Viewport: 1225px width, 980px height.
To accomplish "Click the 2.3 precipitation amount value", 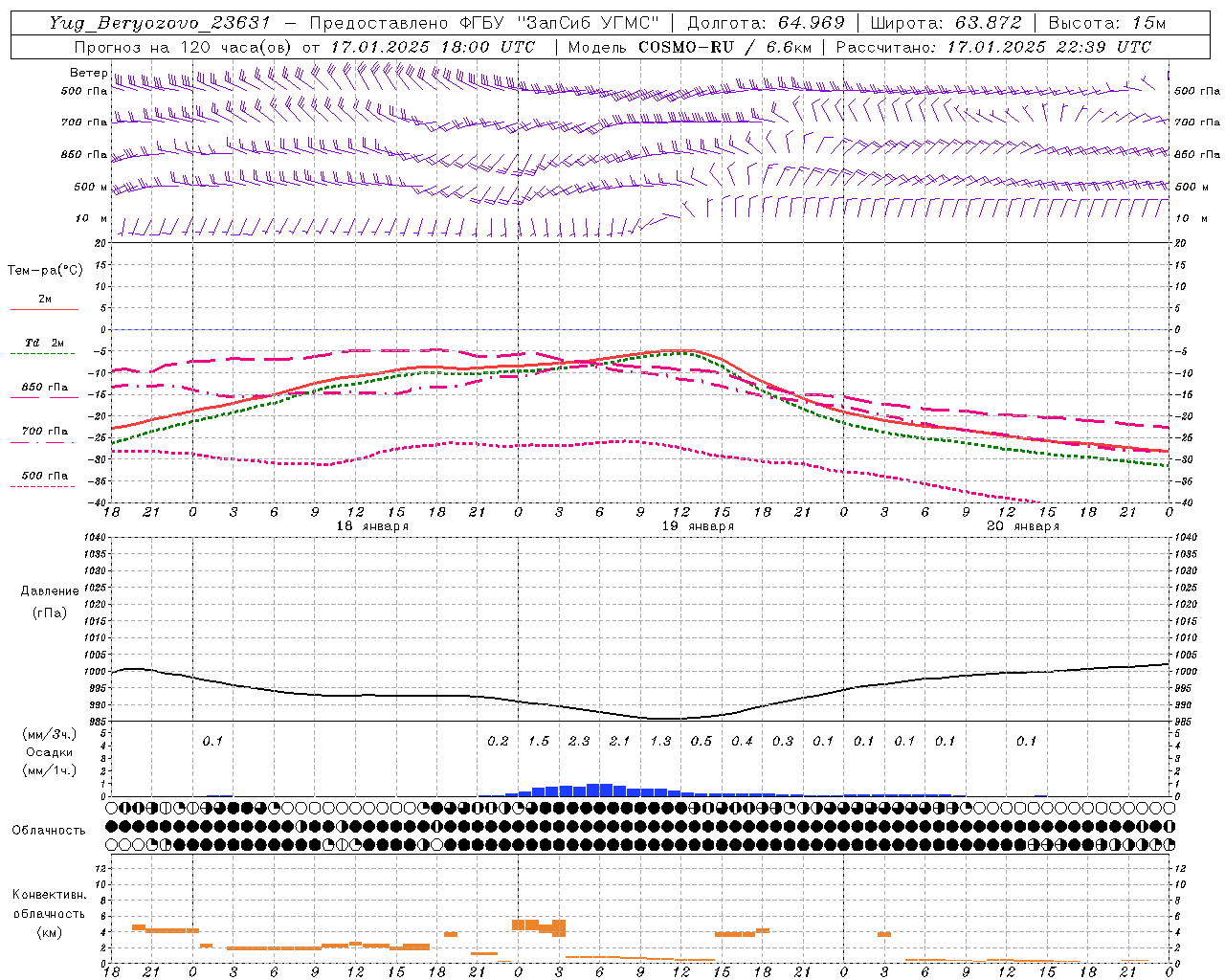I will tap(579, 742).
